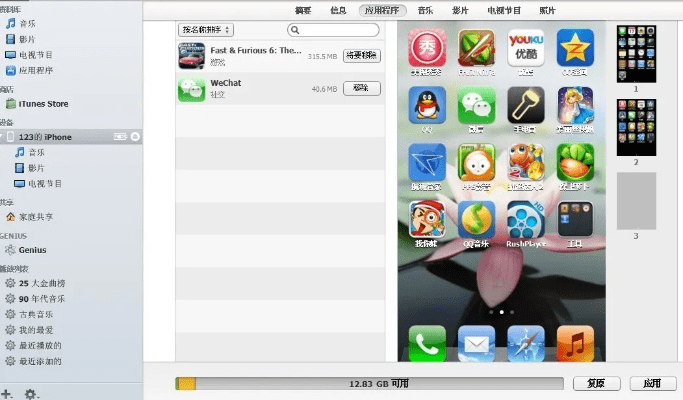Collapse the 123的 iPhone device tree

click(3, 136)
